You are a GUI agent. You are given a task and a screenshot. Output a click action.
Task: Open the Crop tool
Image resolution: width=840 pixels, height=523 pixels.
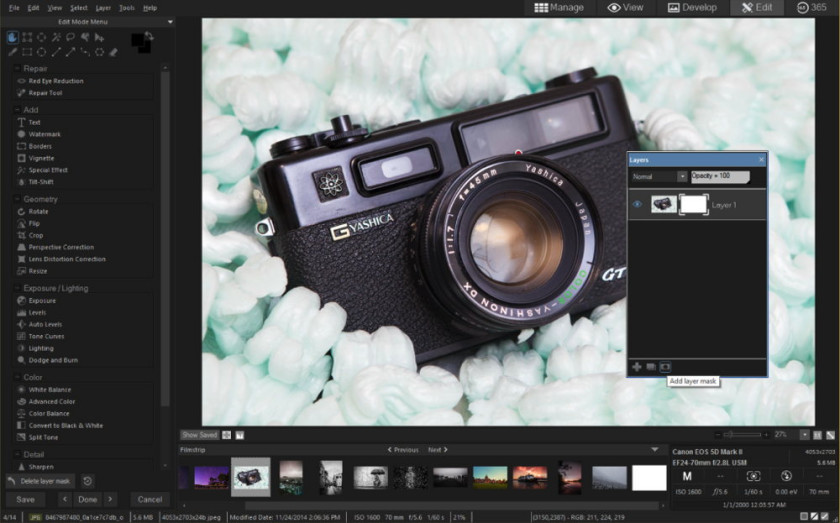(x=36, y=235)
